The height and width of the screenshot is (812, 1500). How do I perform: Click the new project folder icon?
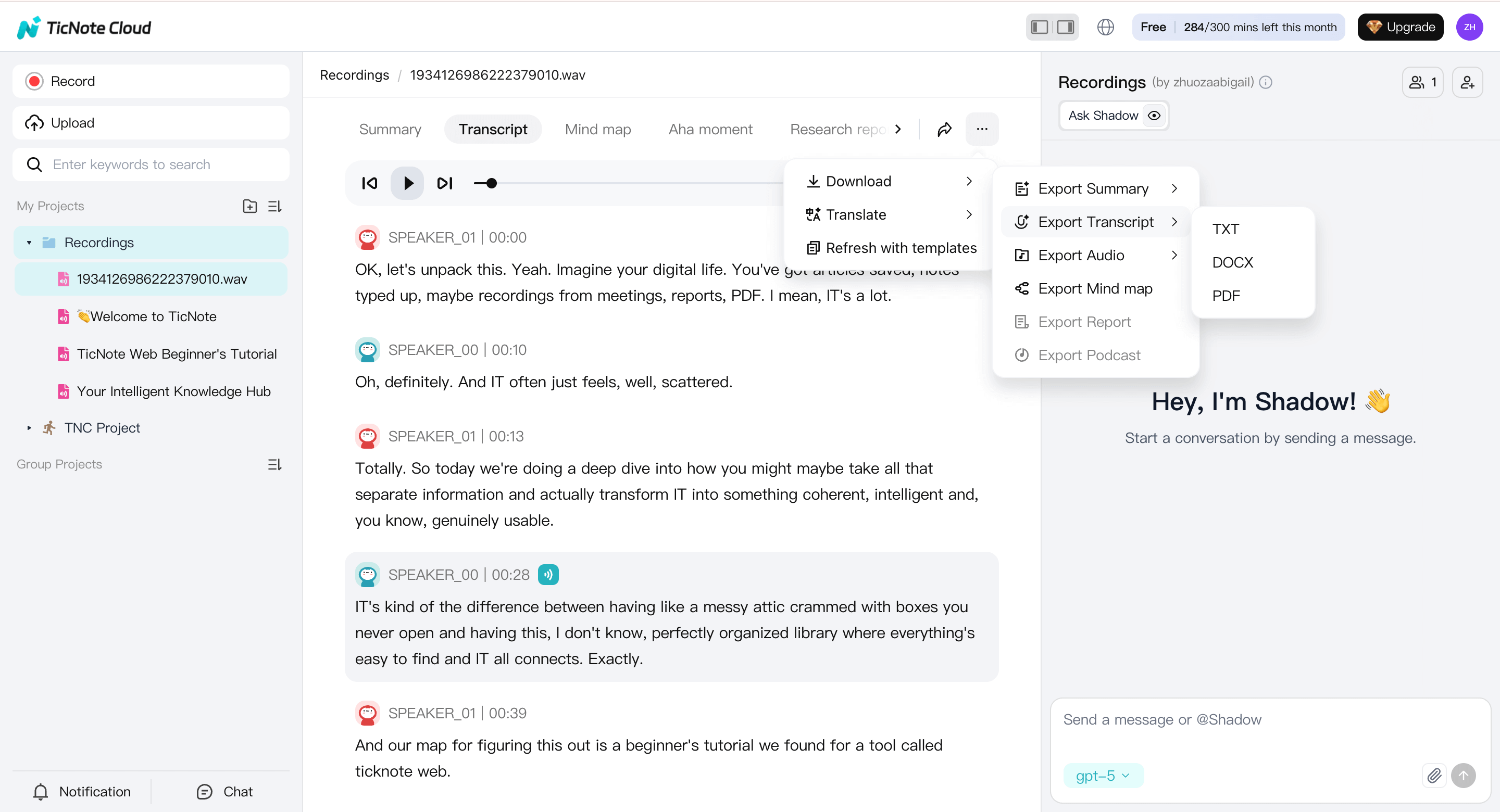click(x=249, y=206)
